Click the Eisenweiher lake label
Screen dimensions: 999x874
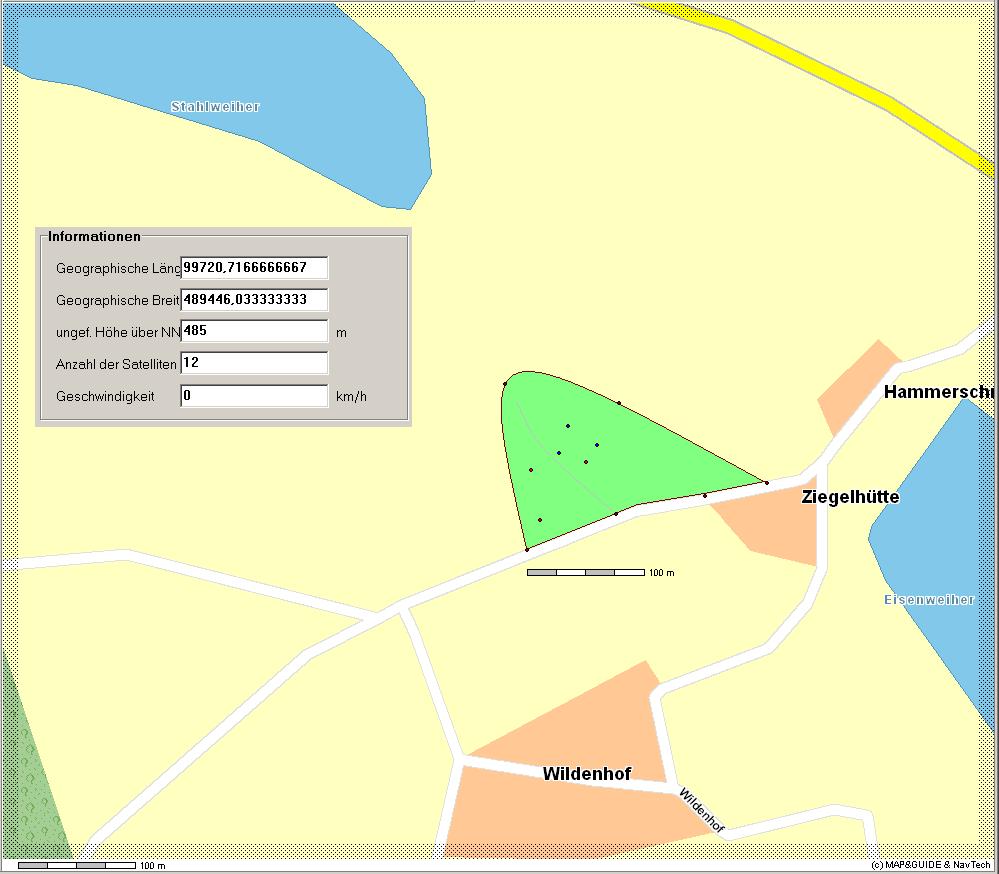point(929,599)
